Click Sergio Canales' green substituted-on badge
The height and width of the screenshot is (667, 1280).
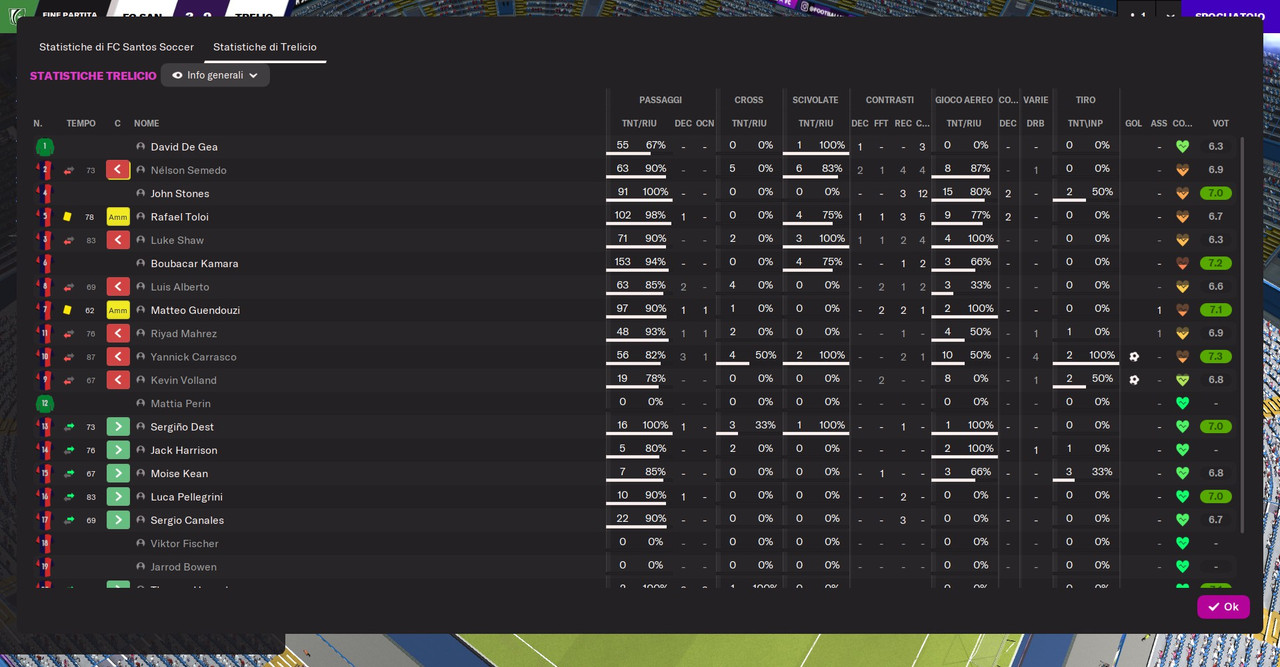click(118, 520)
